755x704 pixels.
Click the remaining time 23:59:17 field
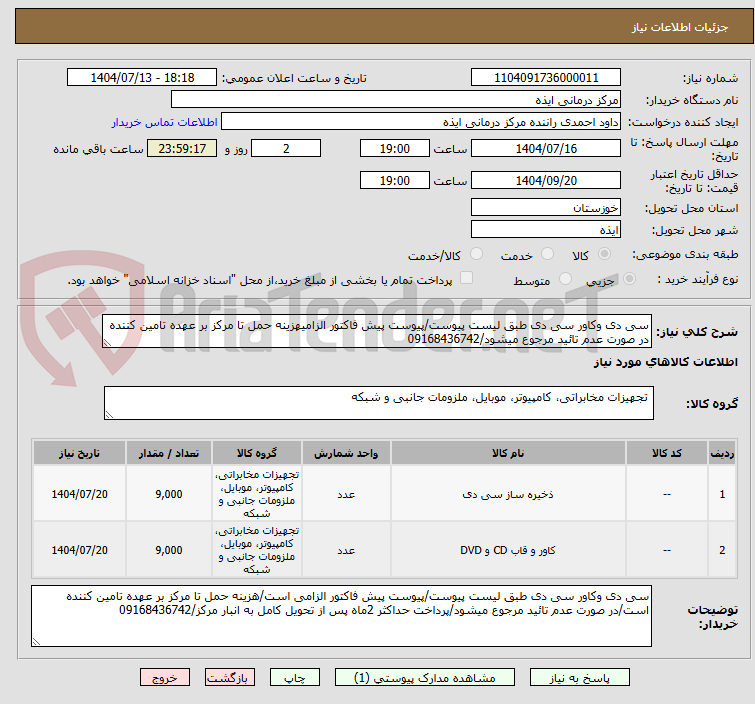pos(182,148)
